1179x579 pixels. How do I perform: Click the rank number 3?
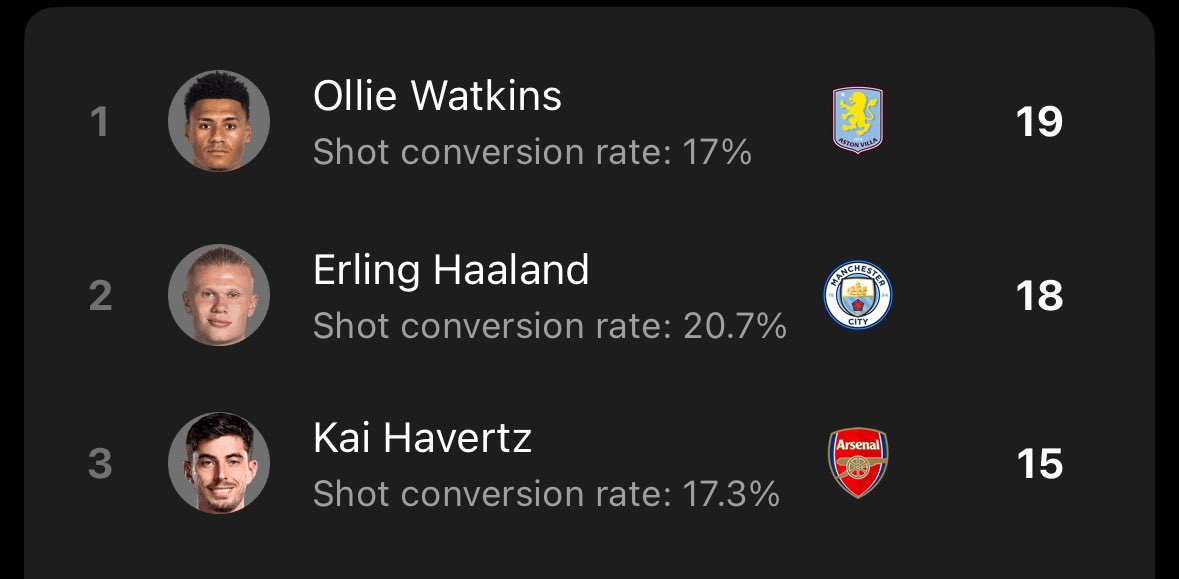pyautogui.click(x=100, y=464)
